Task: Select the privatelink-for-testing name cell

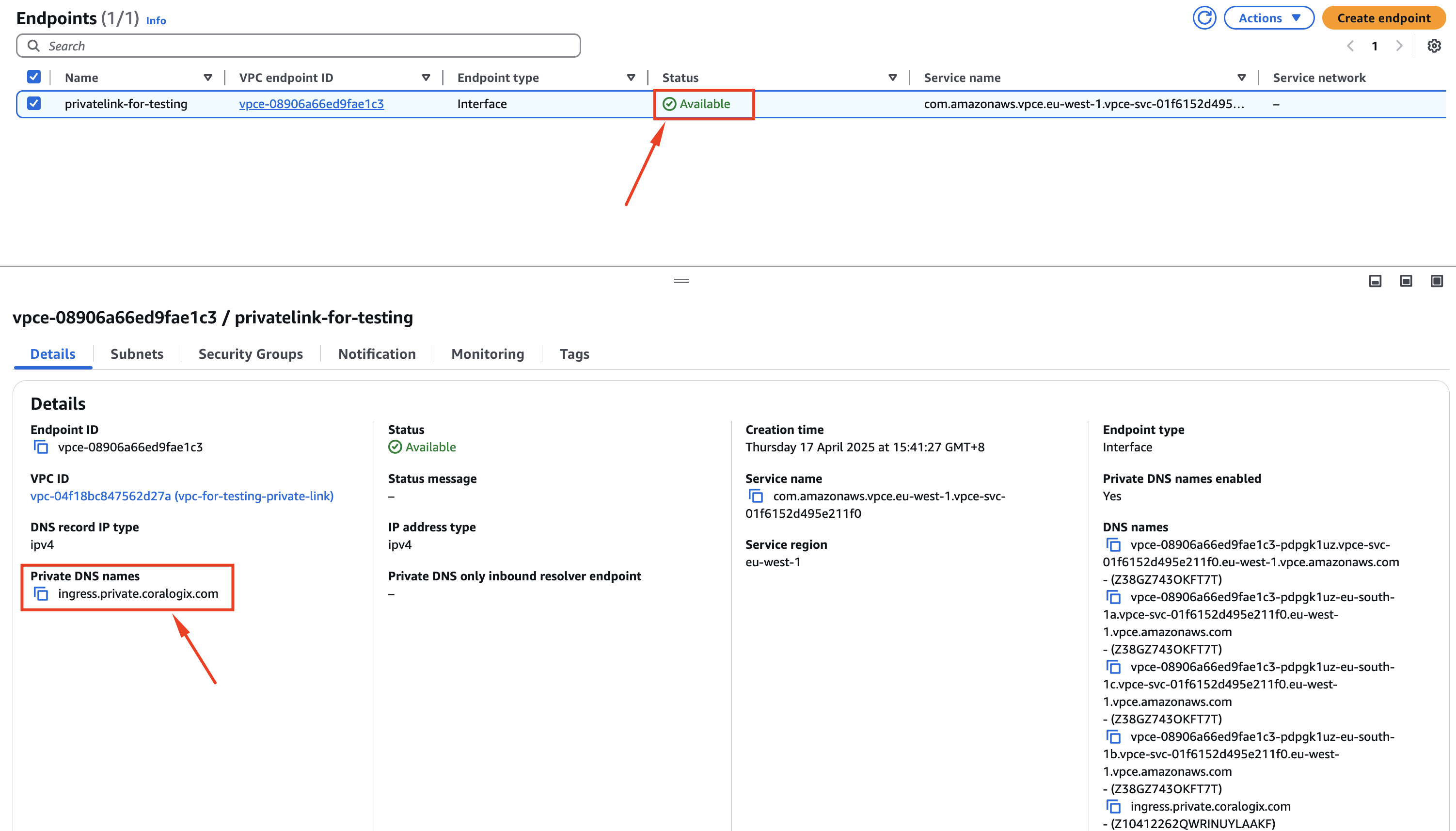Action: pyautogui.click(x=126, y=104)
